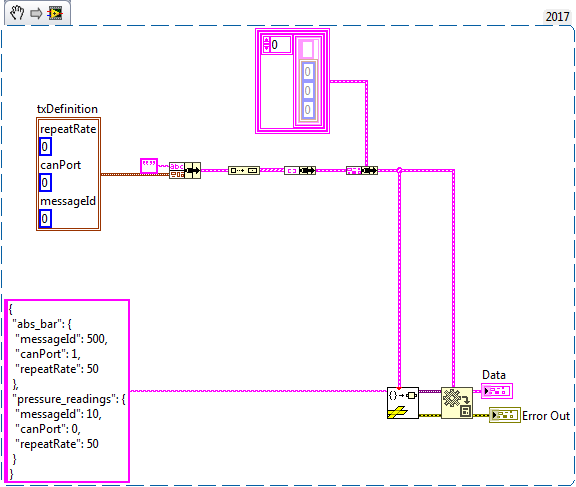576x487 pixels.
Task: Select the string element inside array cluster constant
Action: (x=307, y=50)
